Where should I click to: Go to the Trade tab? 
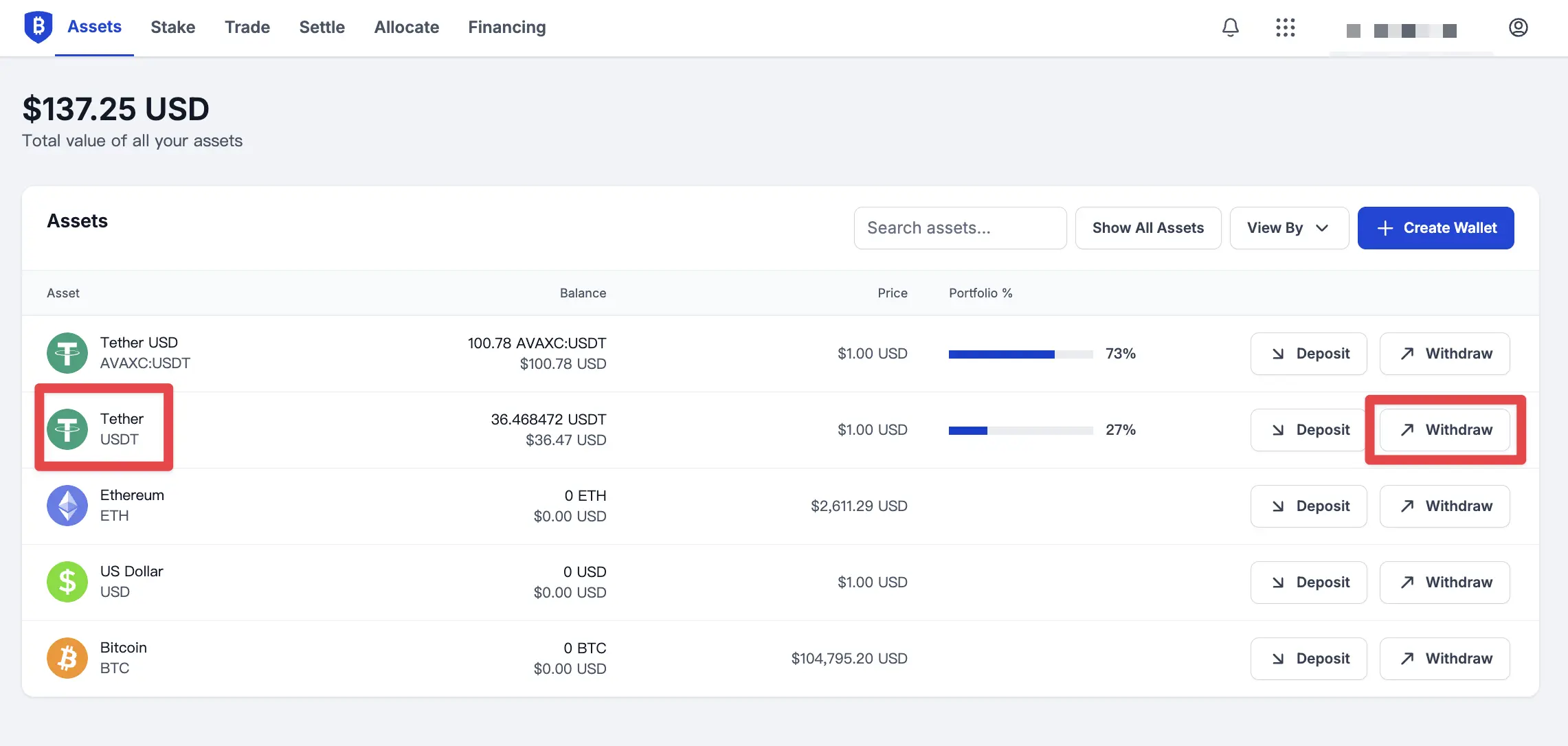point(247,27)
